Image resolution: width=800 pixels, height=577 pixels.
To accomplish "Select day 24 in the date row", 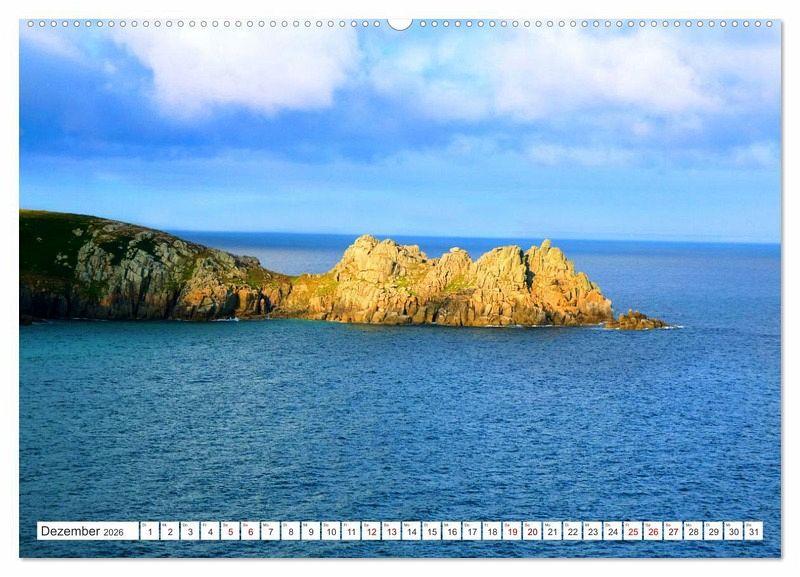I will point(612,532).
